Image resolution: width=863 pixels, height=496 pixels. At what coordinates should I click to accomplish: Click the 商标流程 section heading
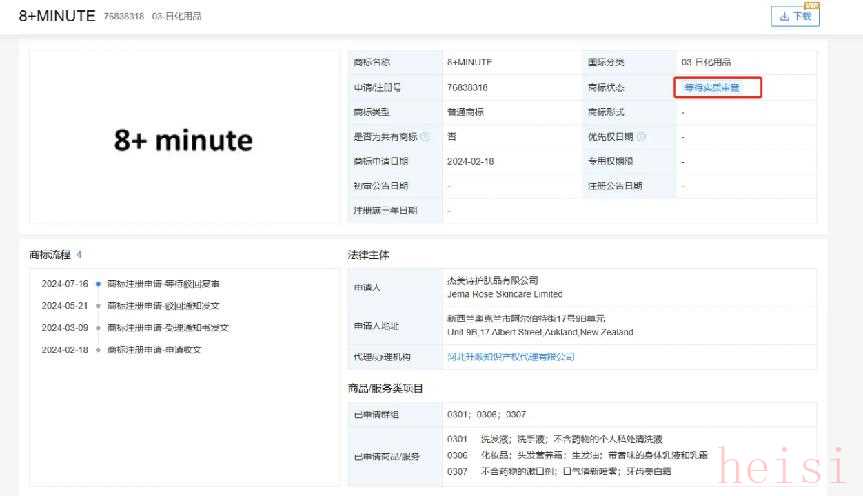tap(50, 255)
